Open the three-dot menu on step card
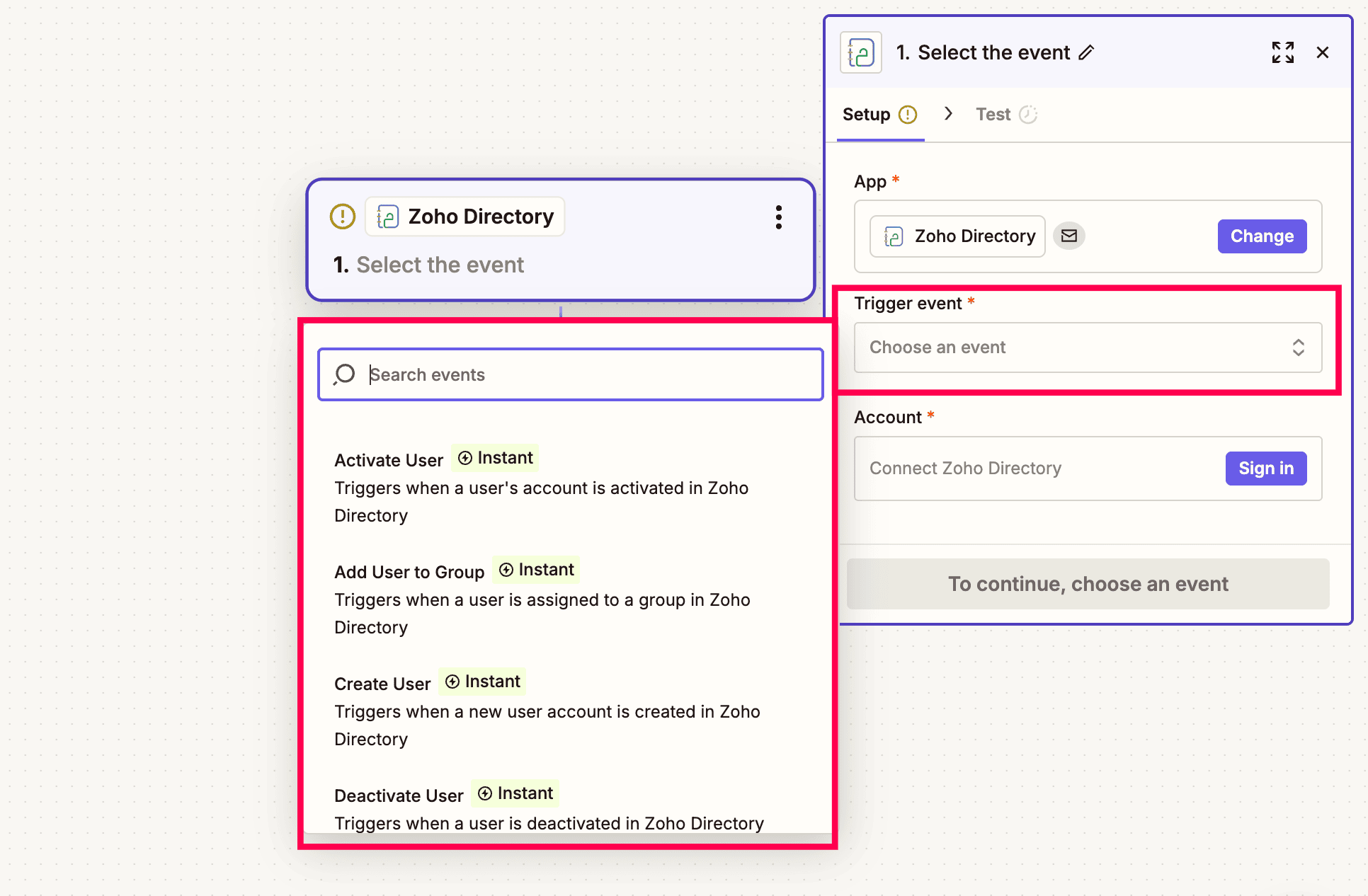 click(778, 217)
